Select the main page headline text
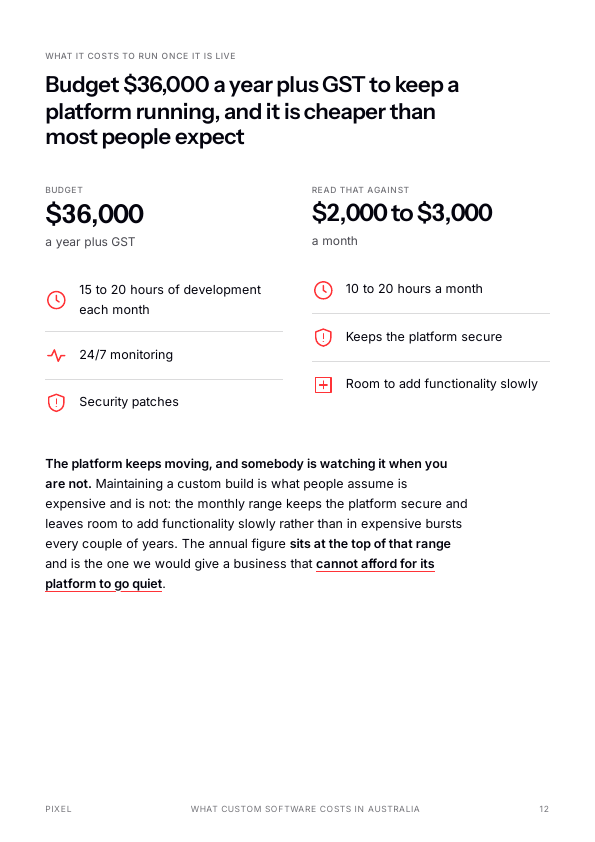The height and width of the screenshot is (842, 595). [252, 111]
